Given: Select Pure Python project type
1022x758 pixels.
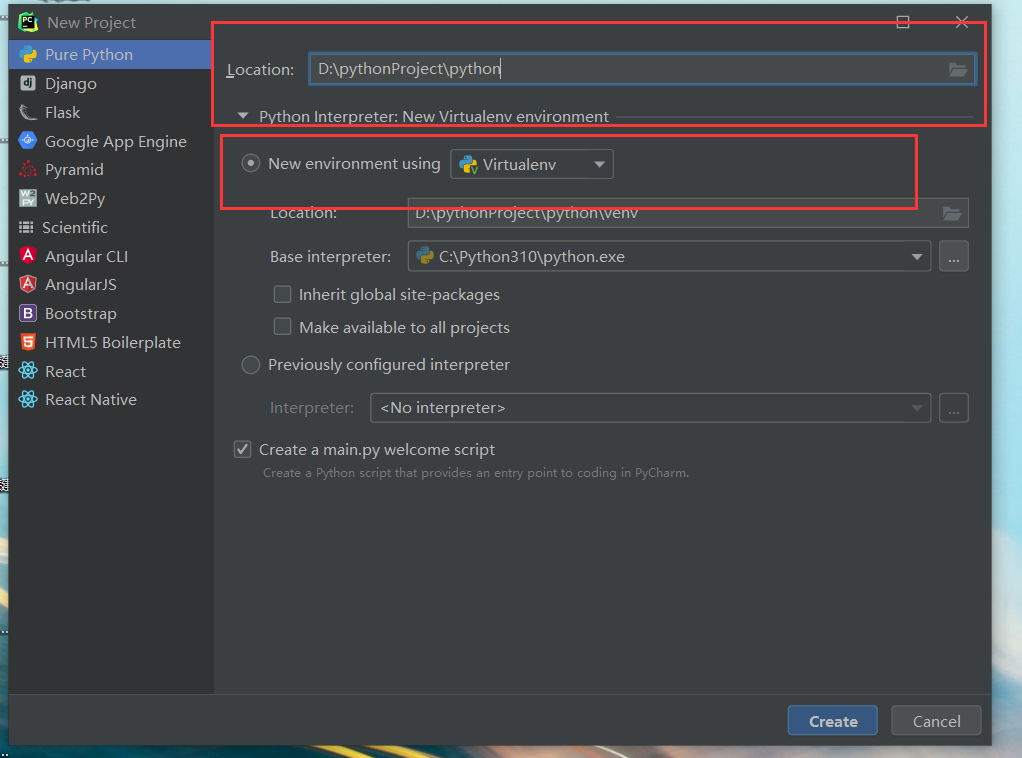Looking at the screenshot, I should (x=111, y=55).
